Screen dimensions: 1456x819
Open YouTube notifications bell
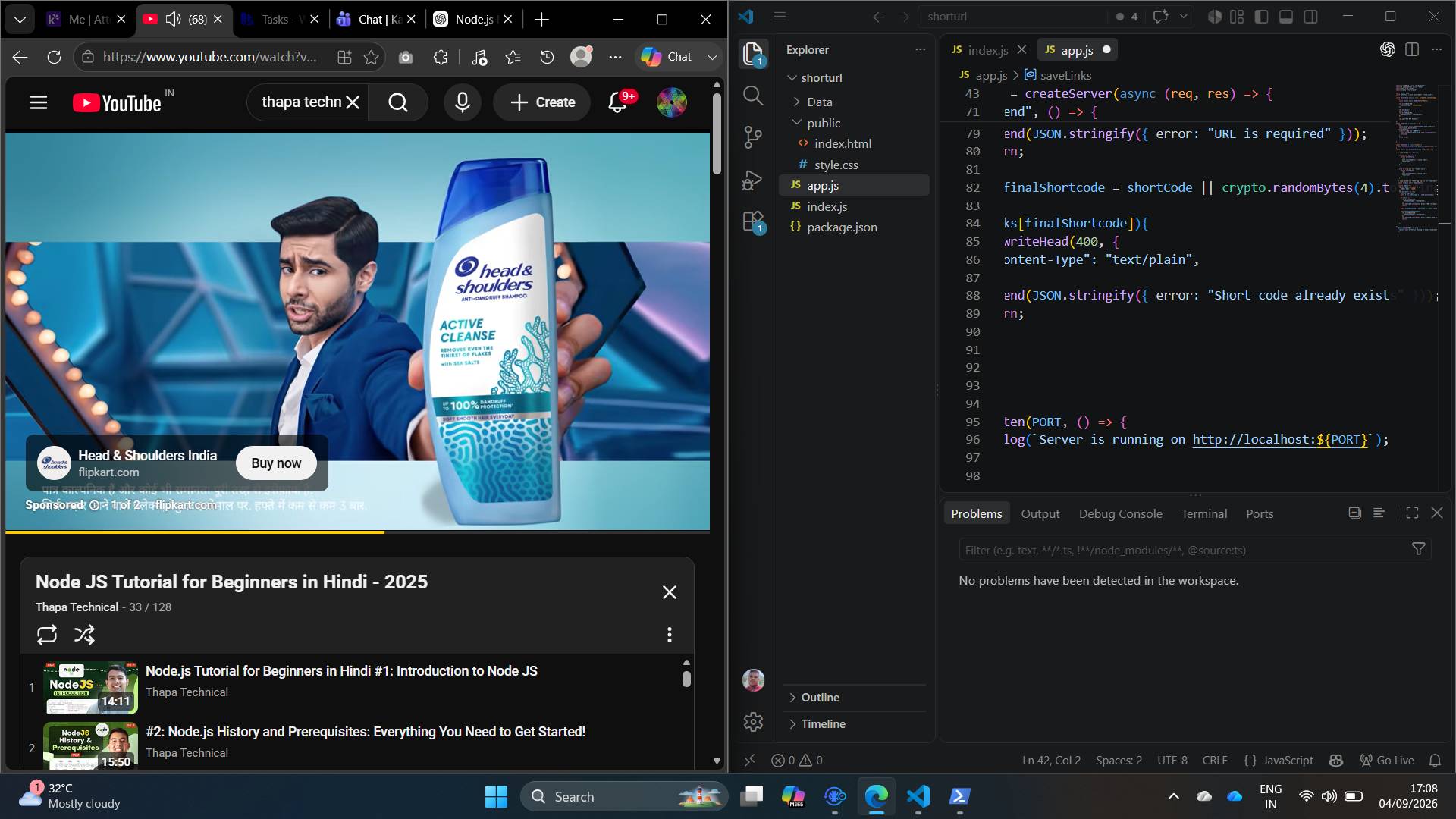617,102
